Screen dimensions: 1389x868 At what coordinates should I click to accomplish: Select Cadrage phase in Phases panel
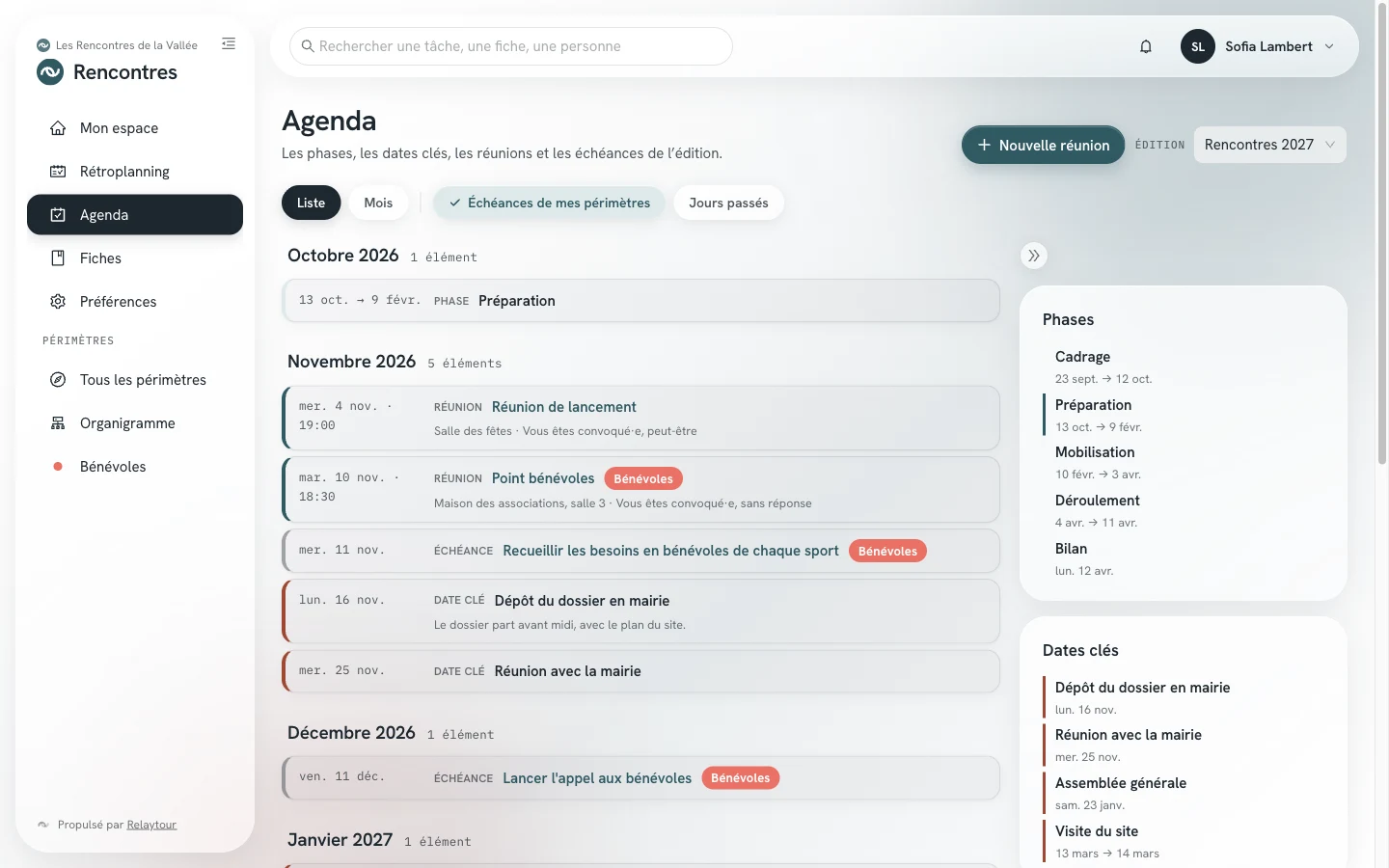[x=1184, y=366]
